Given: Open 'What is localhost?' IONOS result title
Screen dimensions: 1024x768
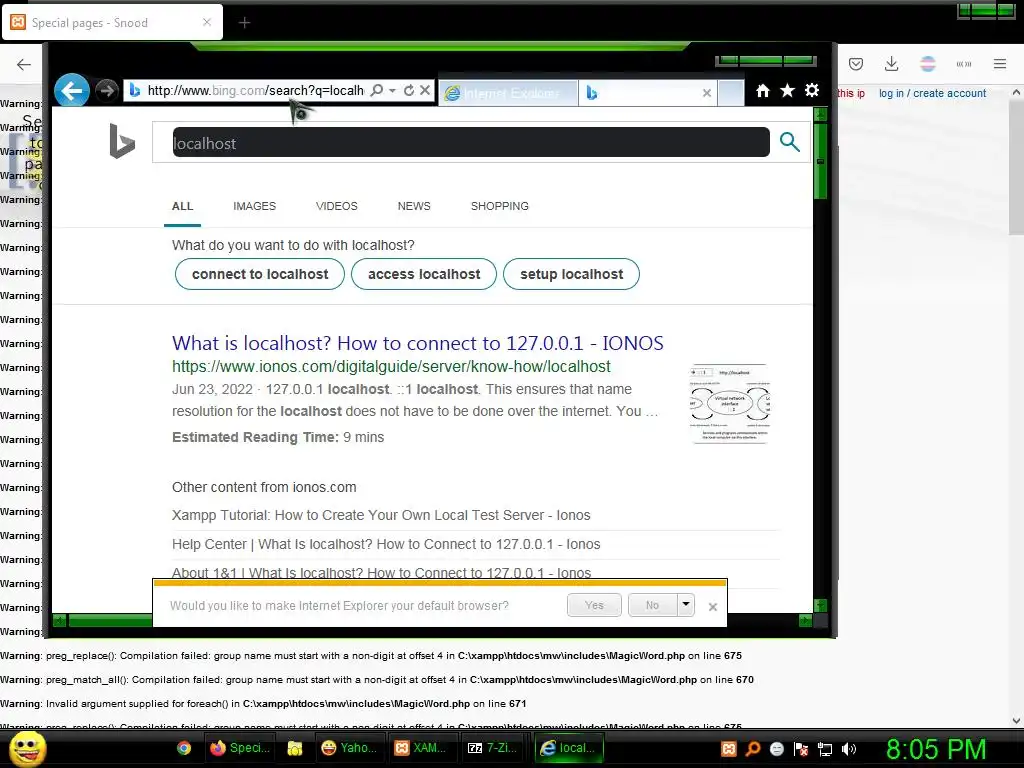Looking at the screenshot, I should click(x=418, y=344).
